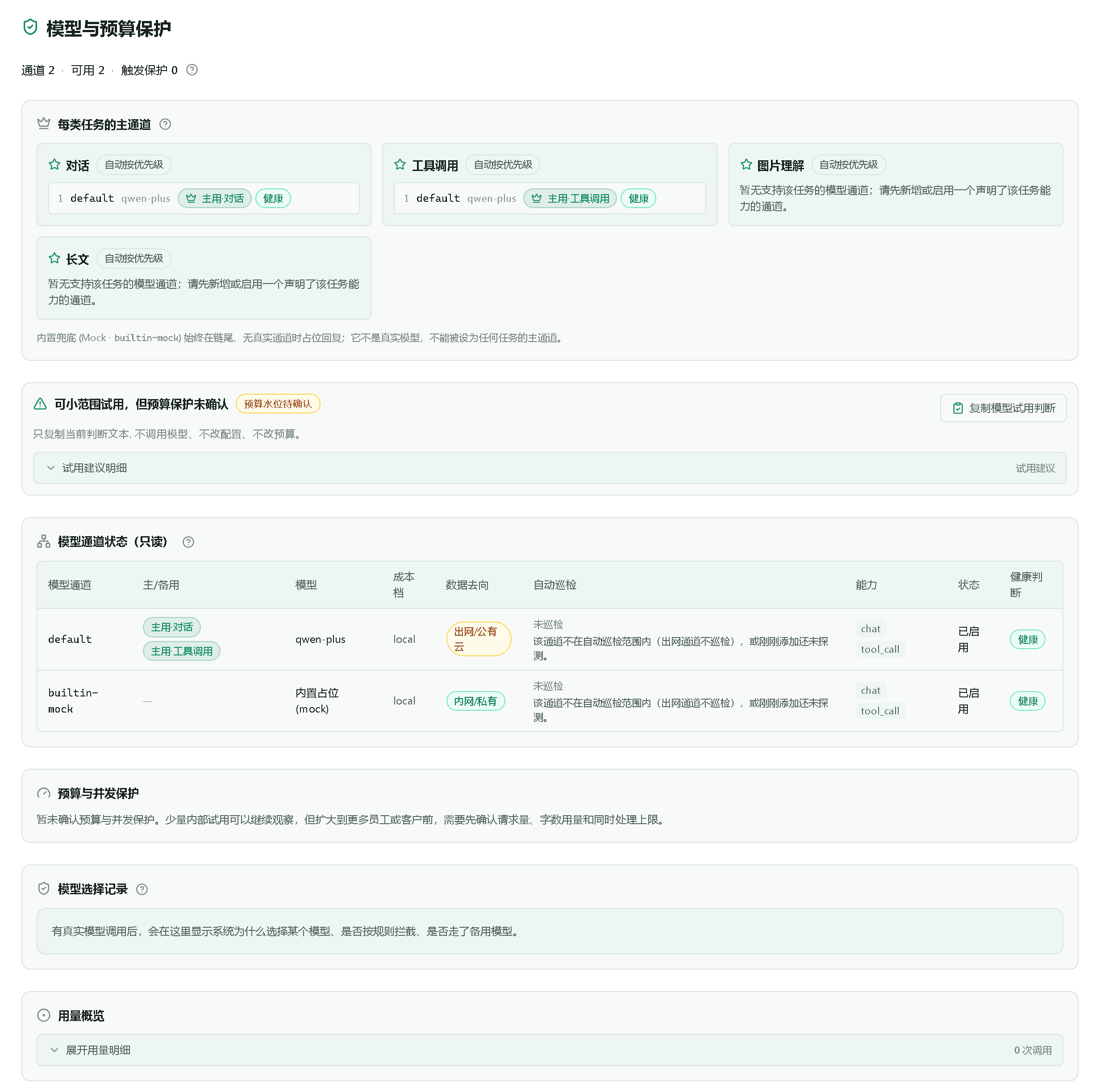Click star icon on 图片理解 card
The width and height of the screenshot is (1100, 1092).
coord(746,165)
